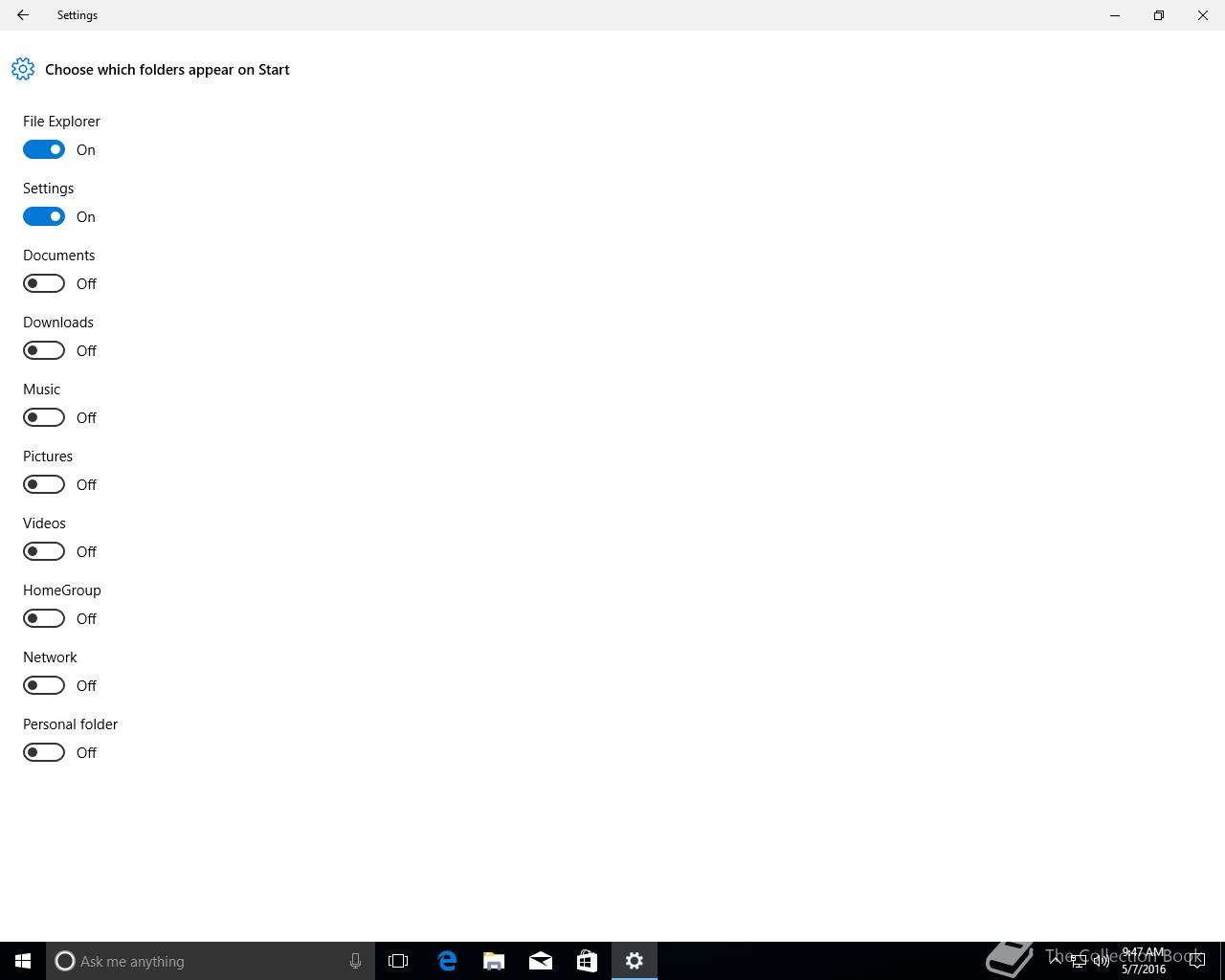This screenshot has height=980, width=1225.
Task: Enable the Videos folder toggle
Action: coord(44,551)
